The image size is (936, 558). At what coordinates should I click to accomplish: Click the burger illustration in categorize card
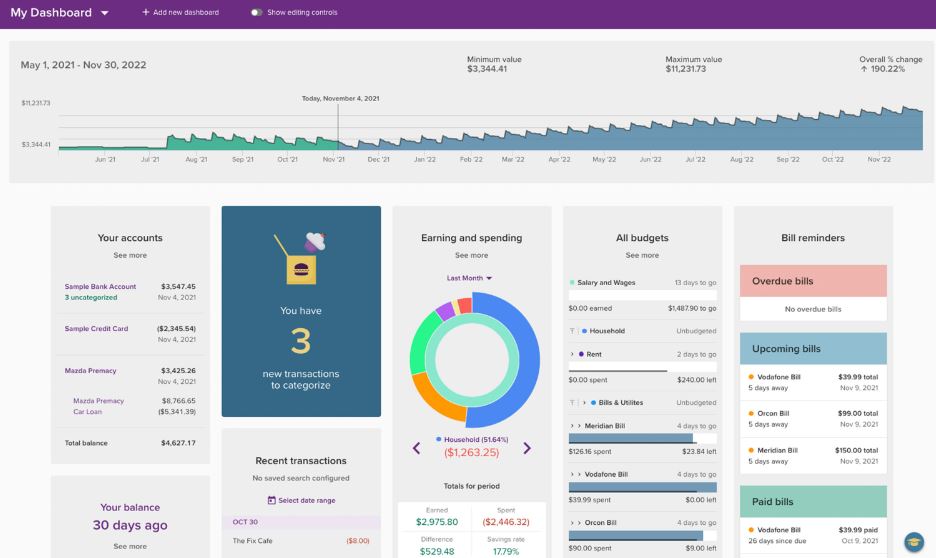click(x=301, y=270)
